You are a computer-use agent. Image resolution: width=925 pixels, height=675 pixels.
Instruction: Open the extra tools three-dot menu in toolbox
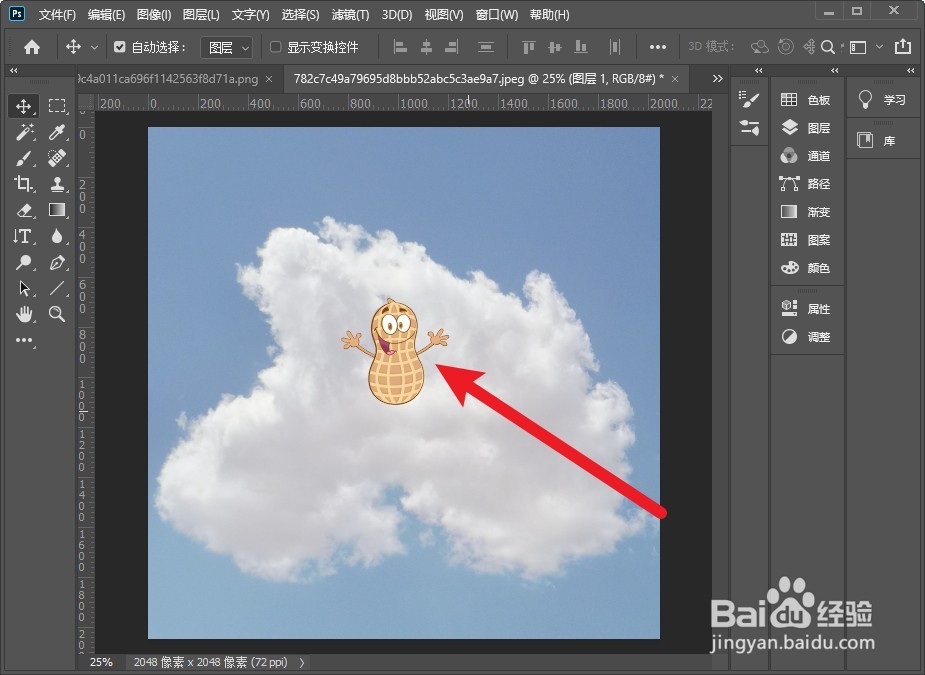(x=24, y=340)
